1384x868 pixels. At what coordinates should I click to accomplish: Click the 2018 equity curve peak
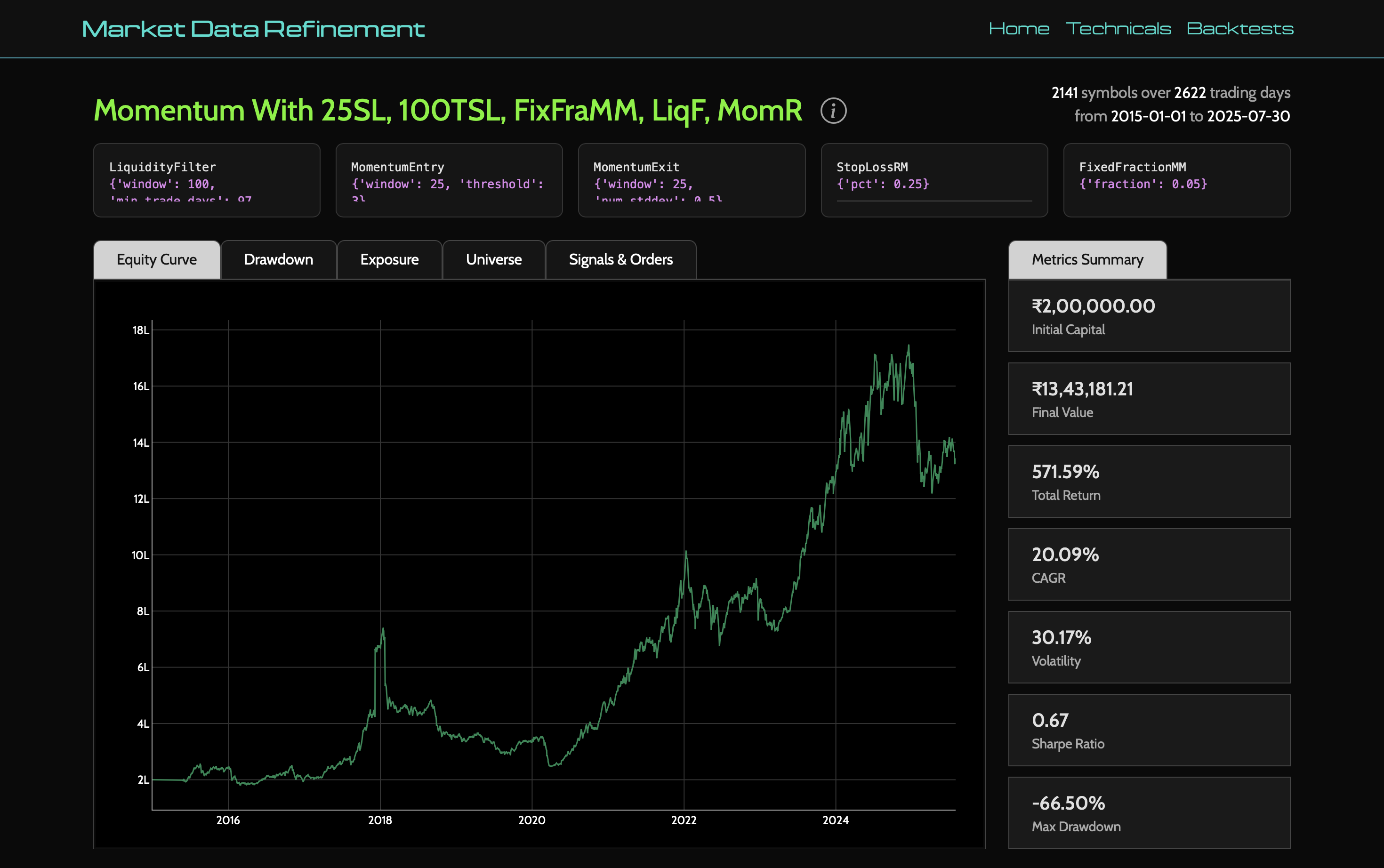tap(383, 629)
